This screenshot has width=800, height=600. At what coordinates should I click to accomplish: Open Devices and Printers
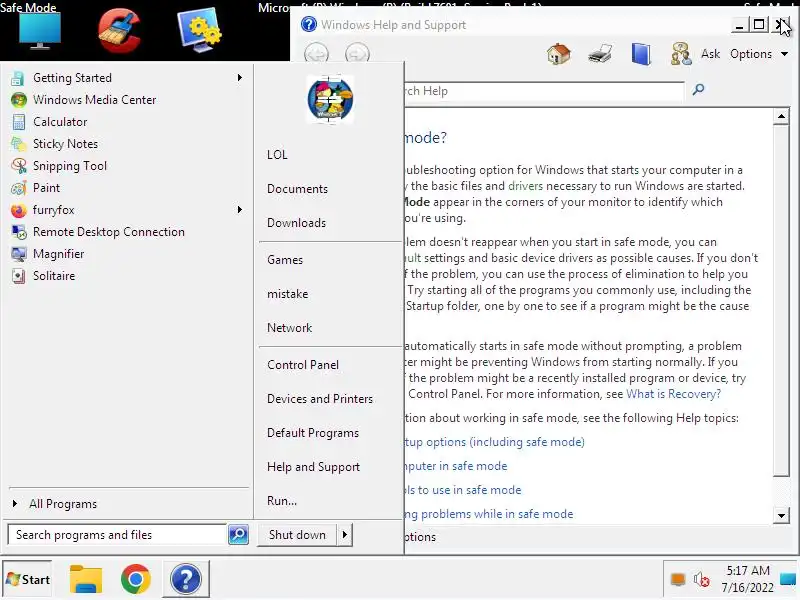pyautogui.click(x=319, y=399)
